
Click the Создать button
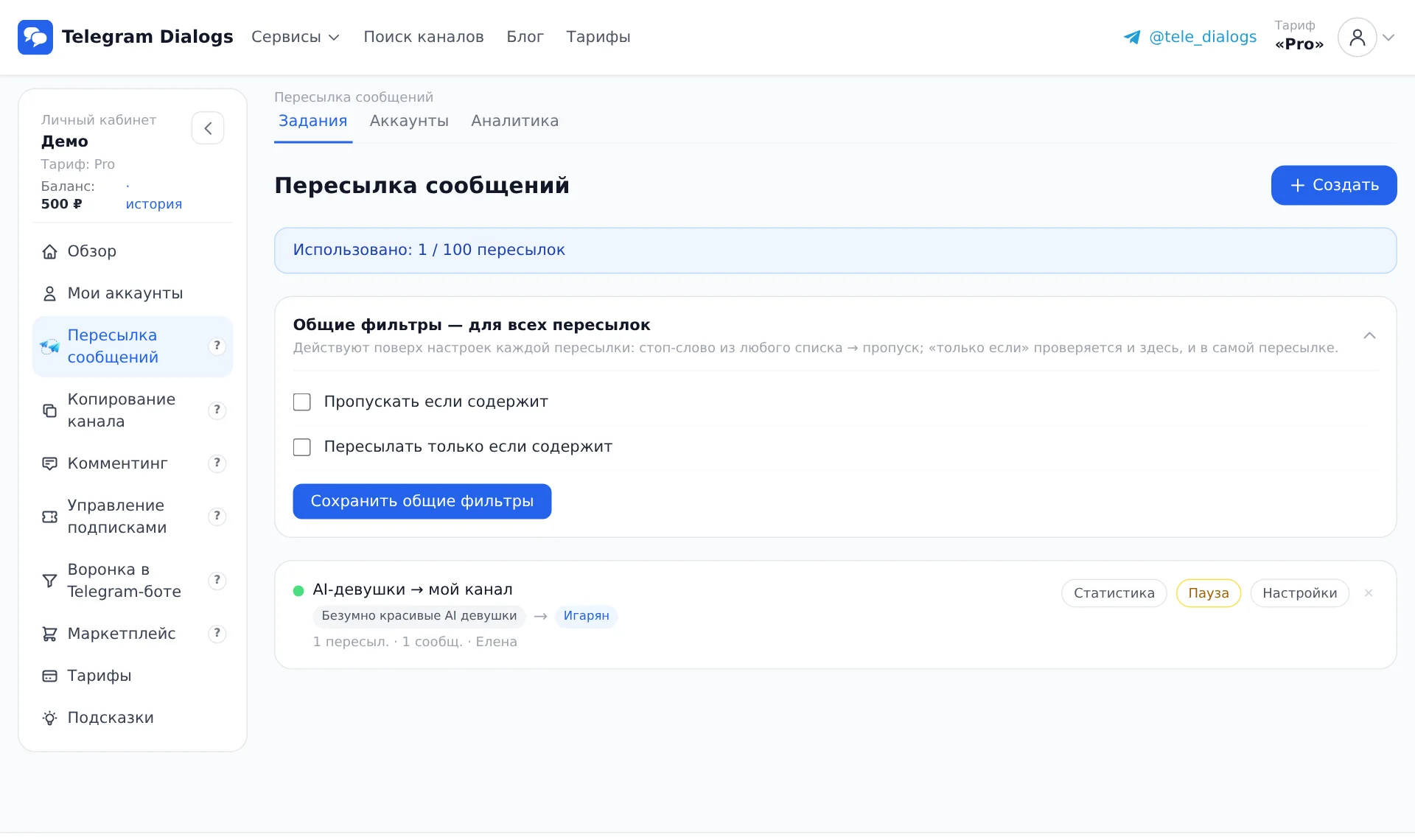coord(1334,185)
